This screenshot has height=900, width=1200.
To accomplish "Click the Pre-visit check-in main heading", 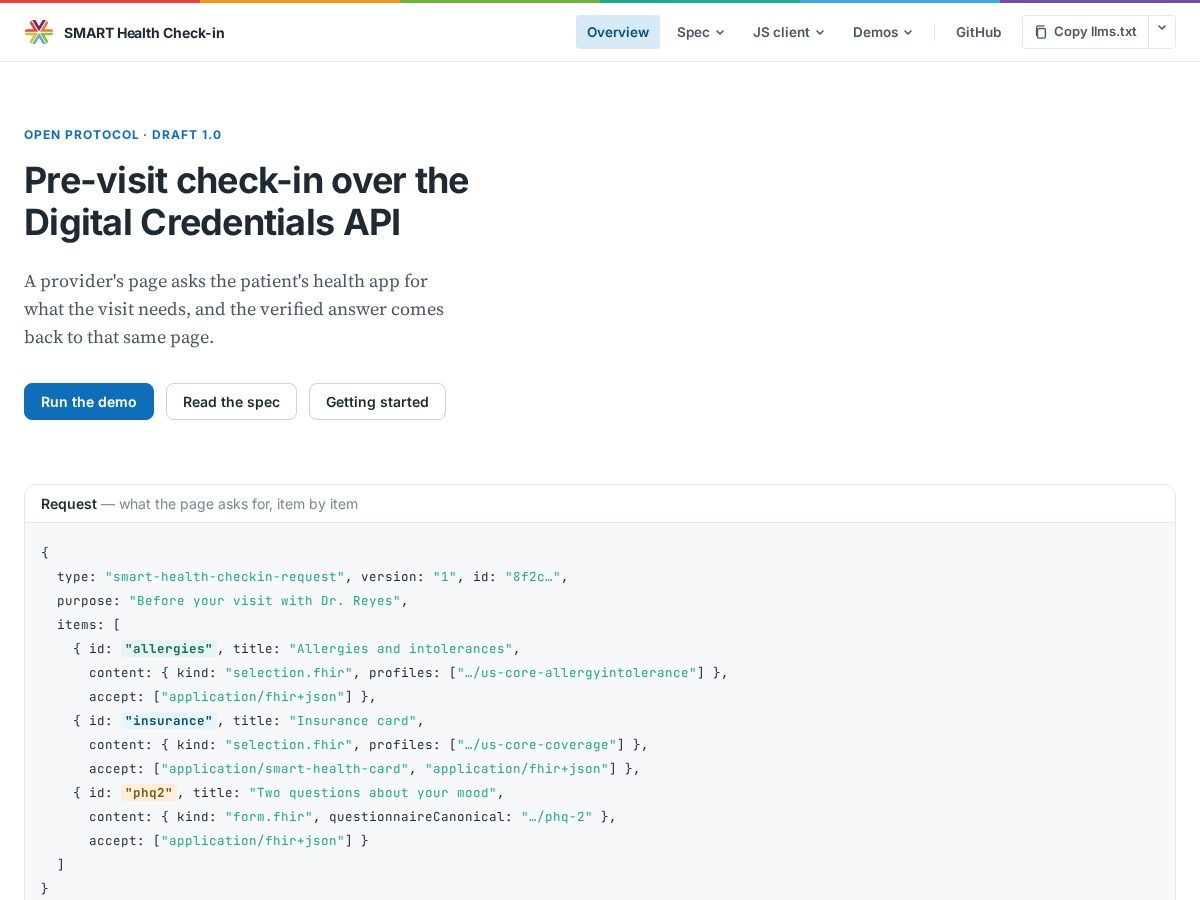I will click(246, 201).
